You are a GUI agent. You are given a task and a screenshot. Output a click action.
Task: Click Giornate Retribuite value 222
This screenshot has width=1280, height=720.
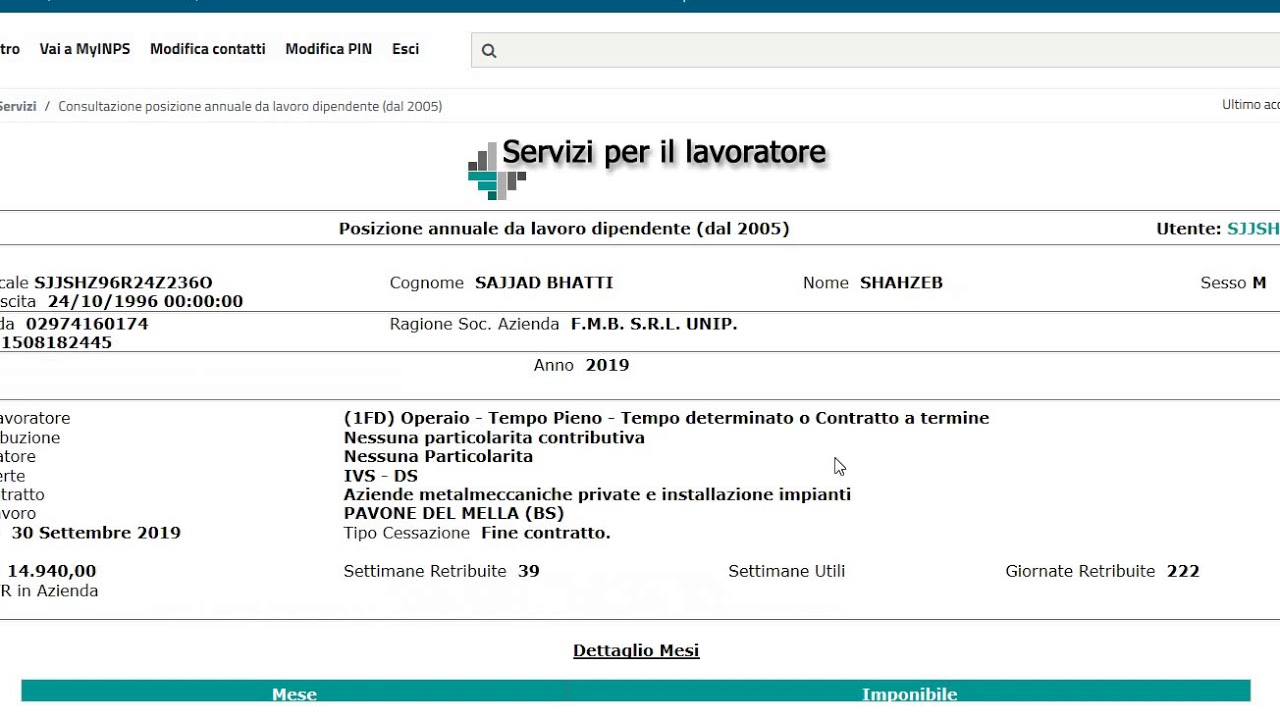pyautogui.click(x=1183, y=571)
